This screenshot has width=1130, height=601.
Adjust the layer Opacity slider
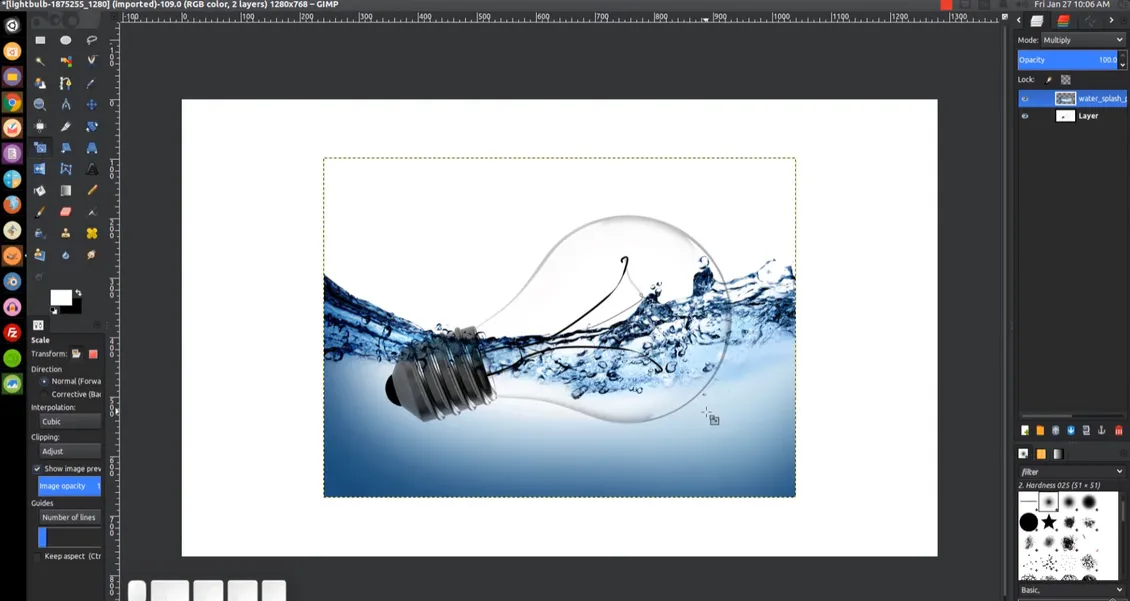pos(1068,60)
